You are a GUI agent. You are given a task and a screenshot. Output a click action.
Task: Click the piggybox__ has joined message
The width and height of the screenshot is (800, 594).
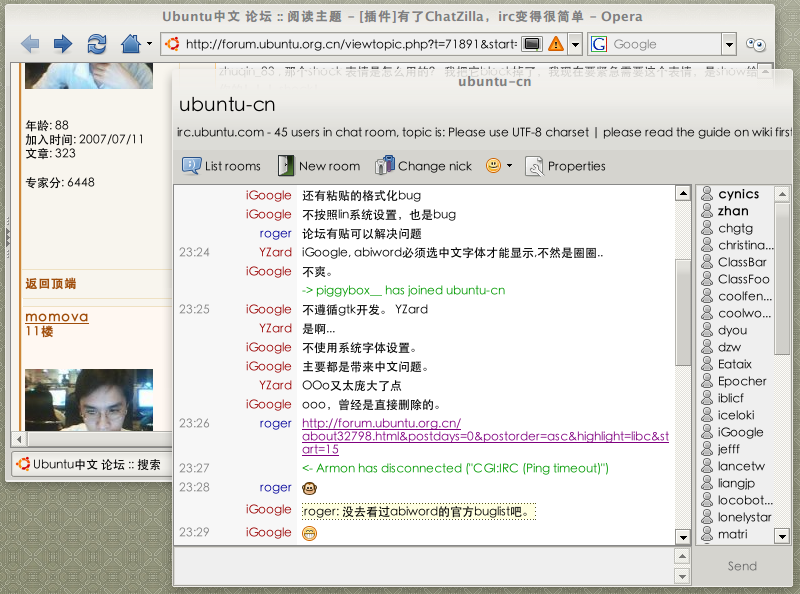(x=404, y=290)
